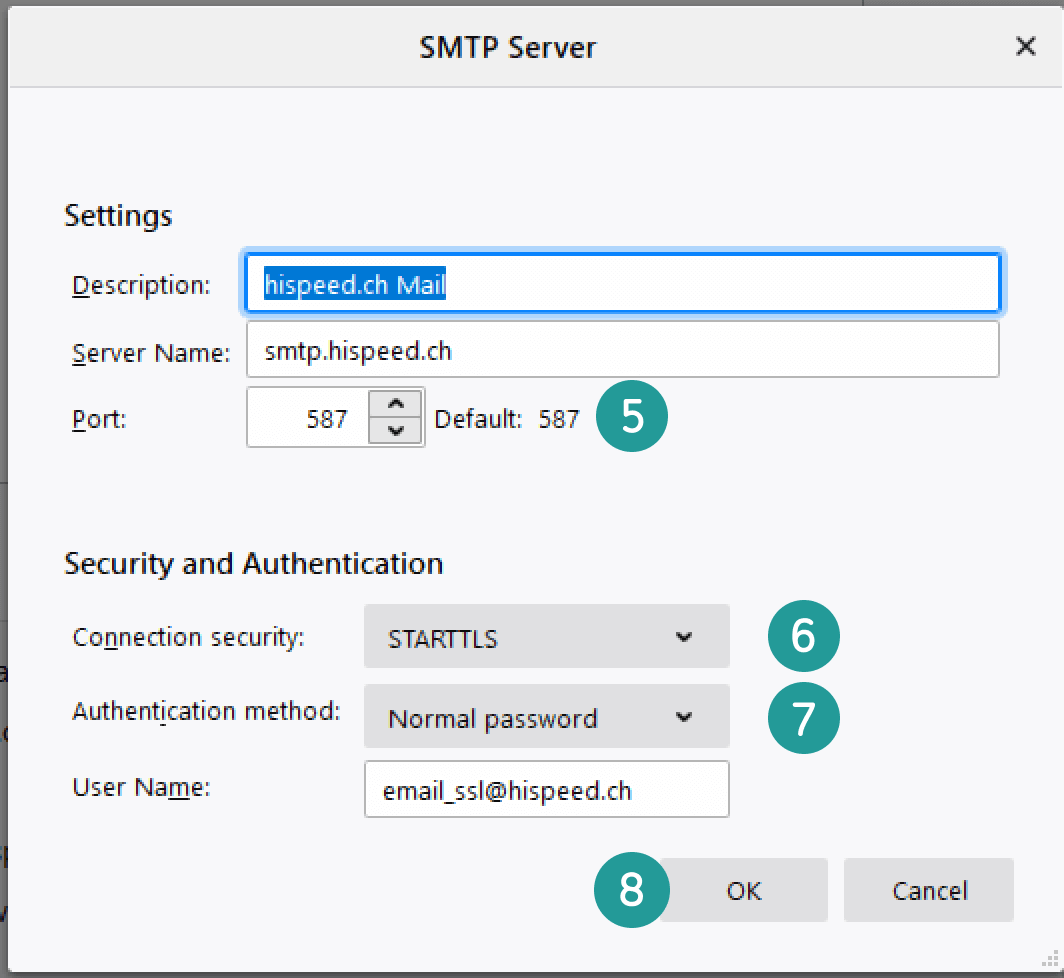
Task: Click the 'Security and Authentication' heading
Action: coord(254,564)
